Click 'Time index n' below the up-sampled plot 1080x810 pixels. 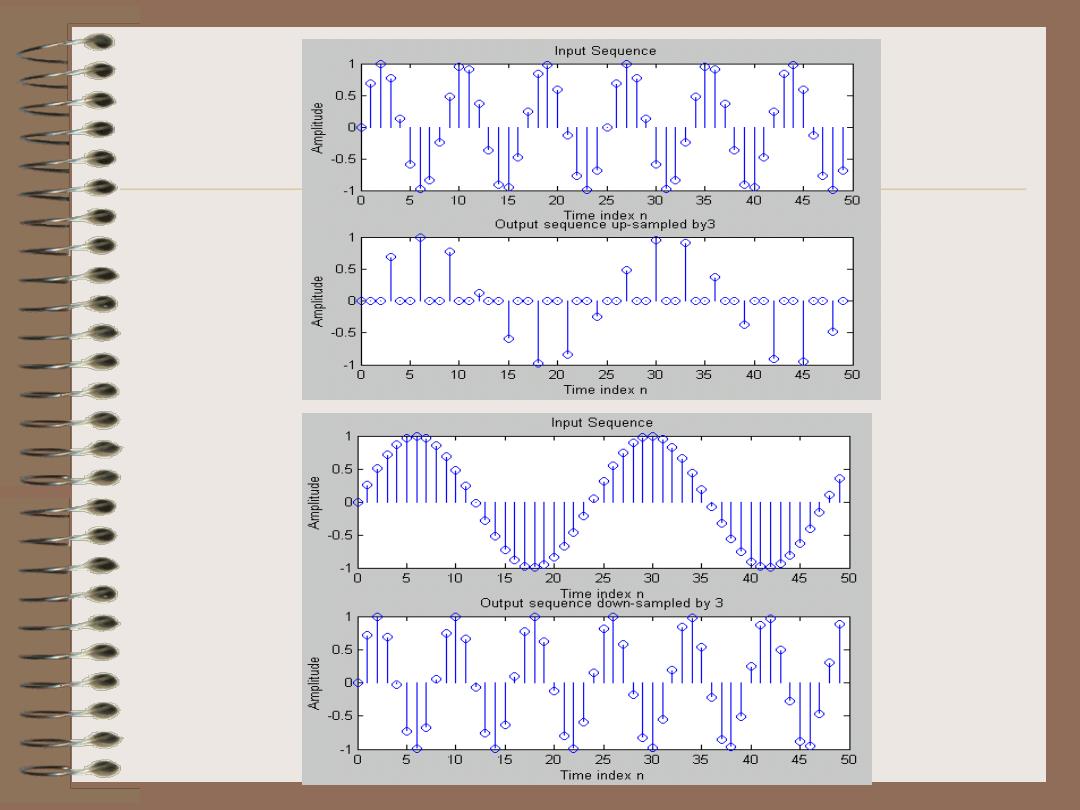605,390
